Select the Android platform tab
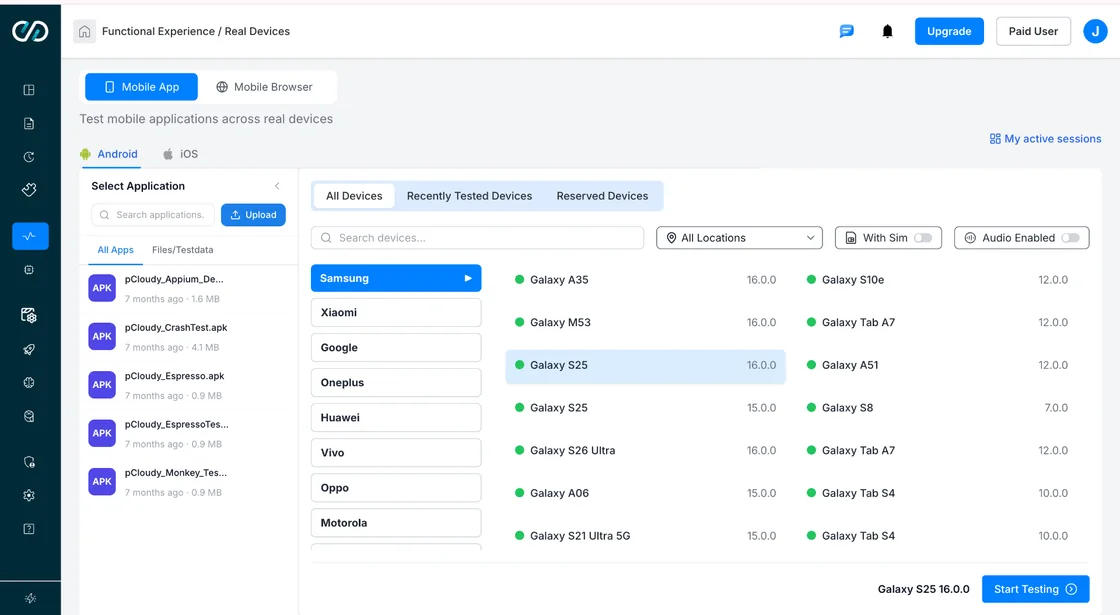This screenshot has width=1120, height=615. pyautogui.click(x=109, y=154)
